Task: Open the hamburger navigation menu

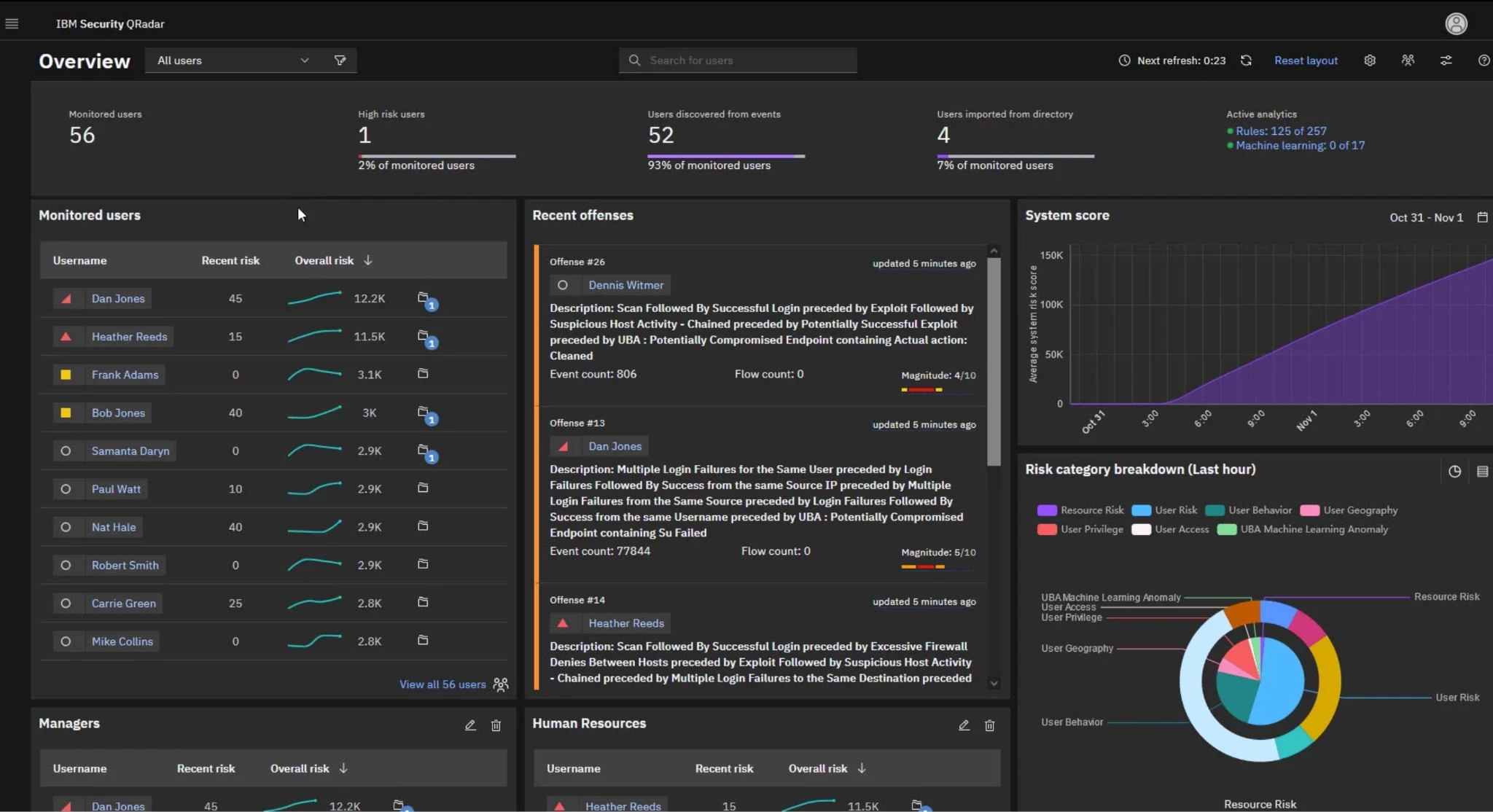Action: tap(12, 23)
